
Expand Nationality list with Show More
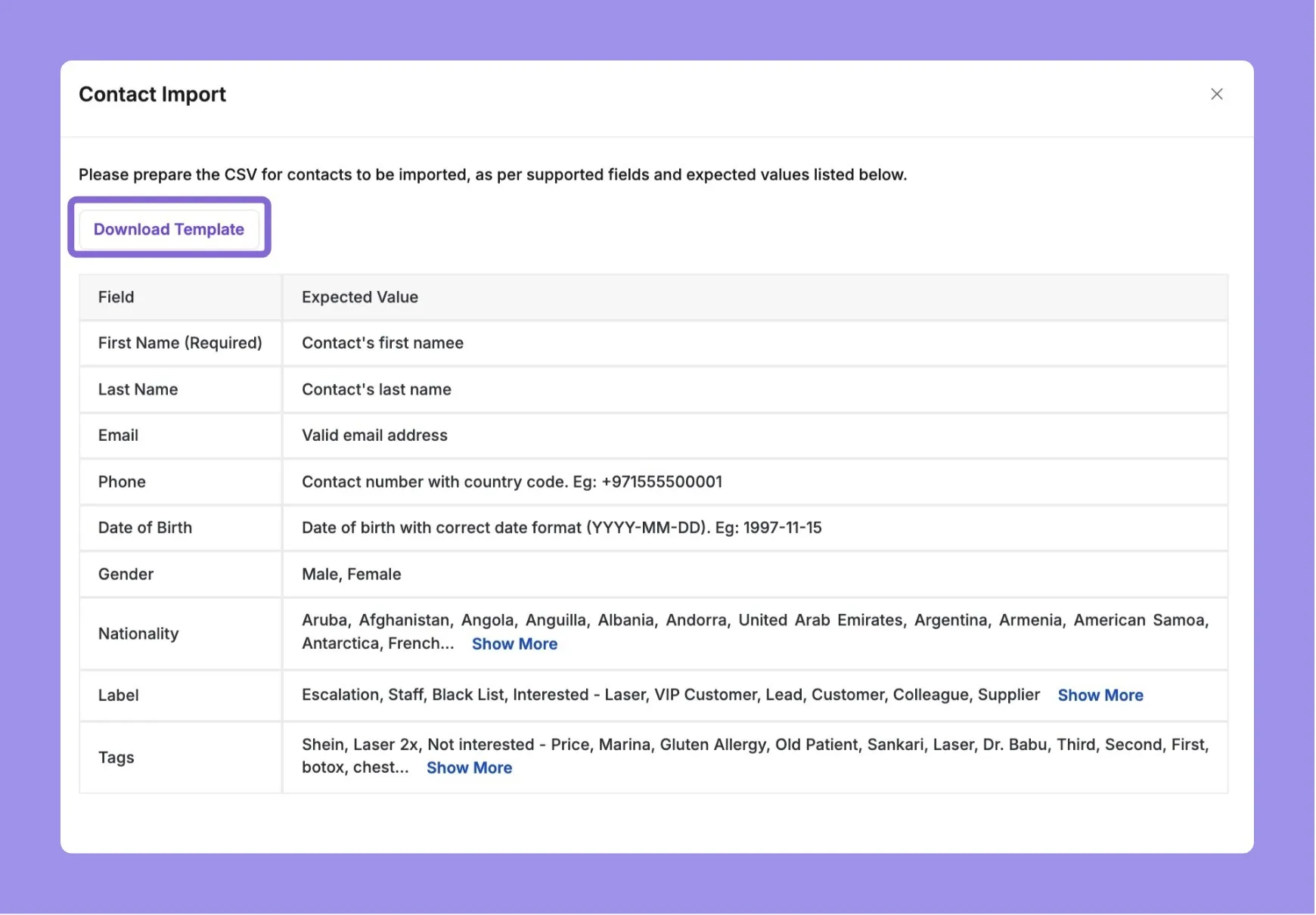(x=514, y=644)
